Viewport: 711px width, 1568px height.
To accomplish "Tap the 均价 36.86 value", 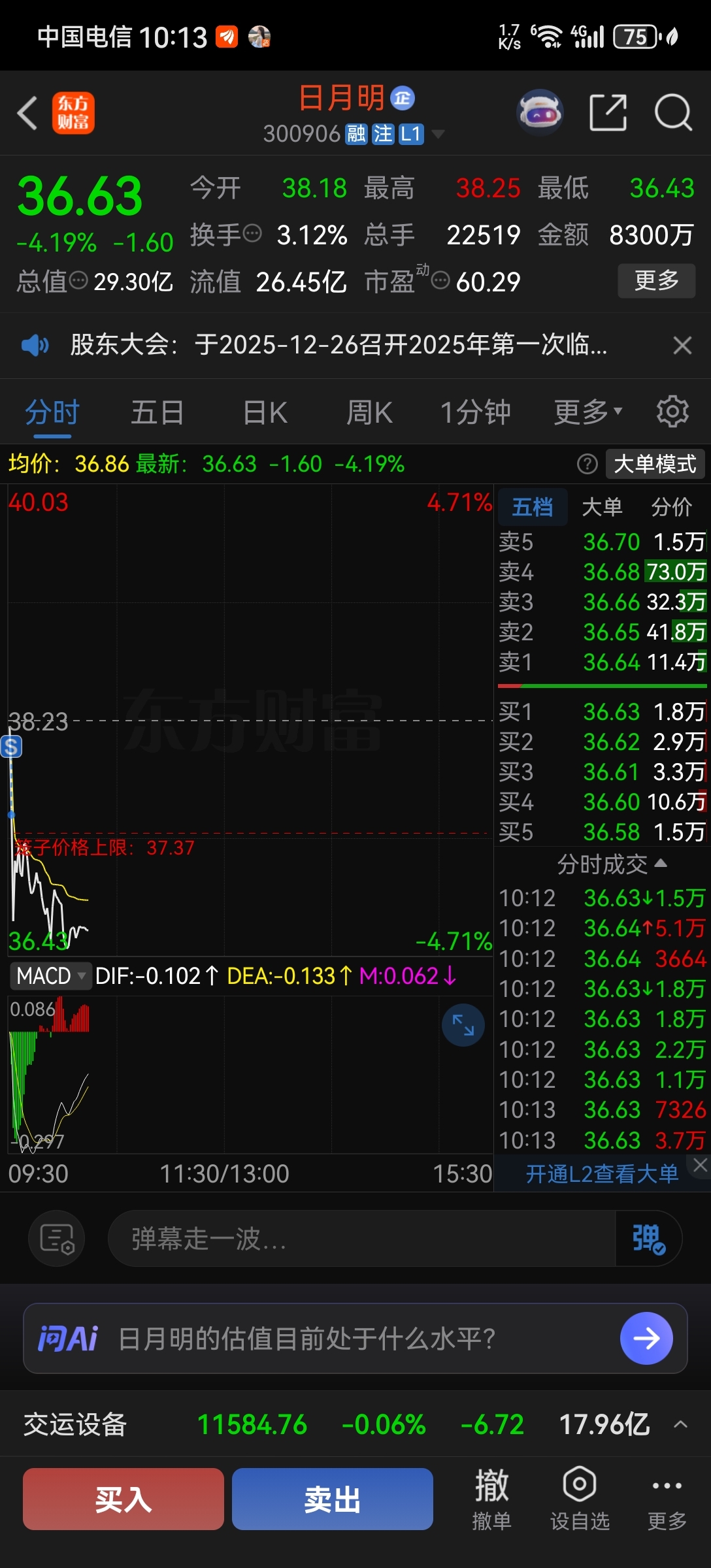I will [x=101, y=464].
